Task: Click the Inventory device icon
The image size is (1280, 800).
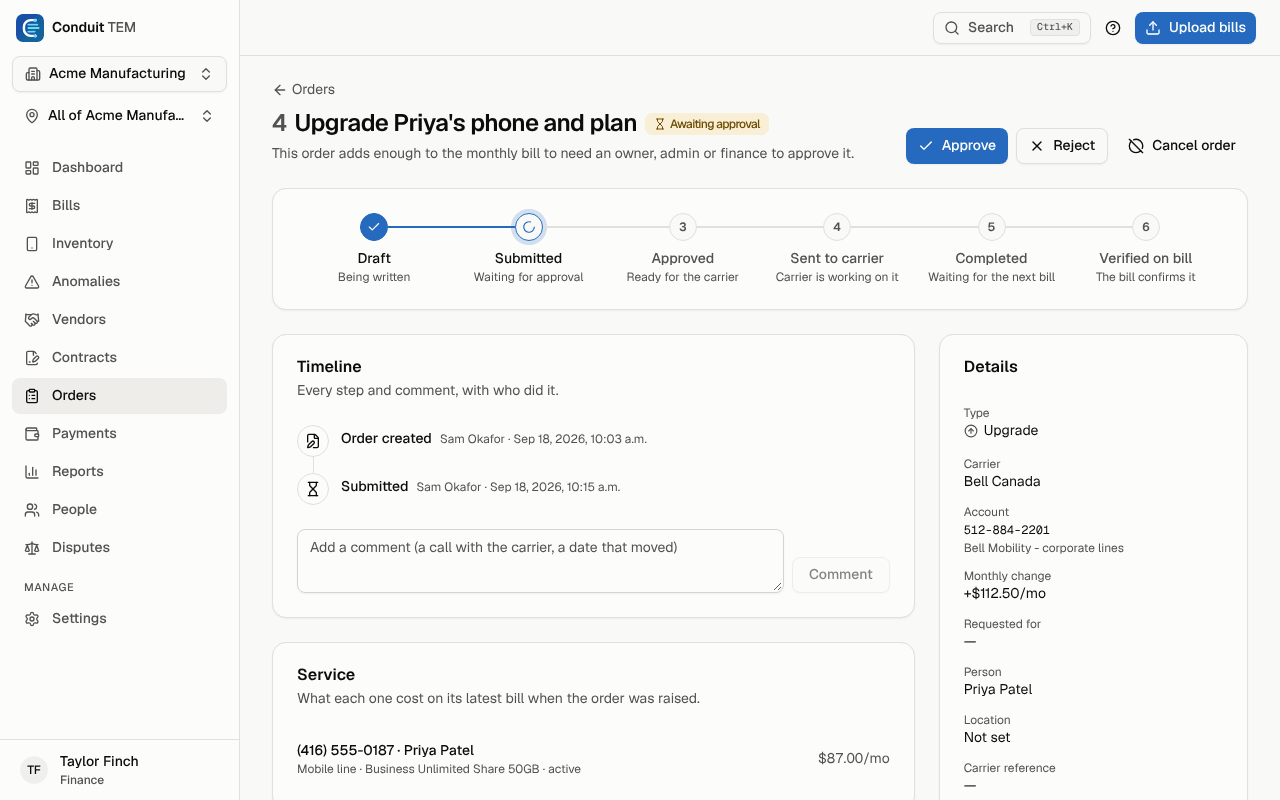Action: tap(32, 244)
